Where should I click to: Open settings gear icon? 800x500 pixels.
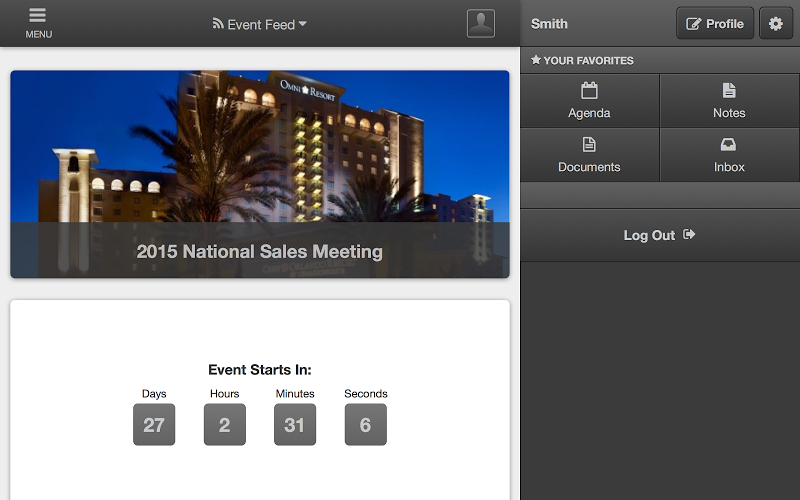[x=775, y=24]
